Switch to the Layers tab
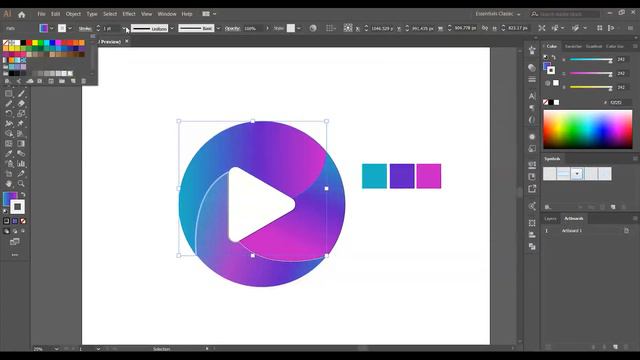640x360 pixels. (x=550, y=219)
